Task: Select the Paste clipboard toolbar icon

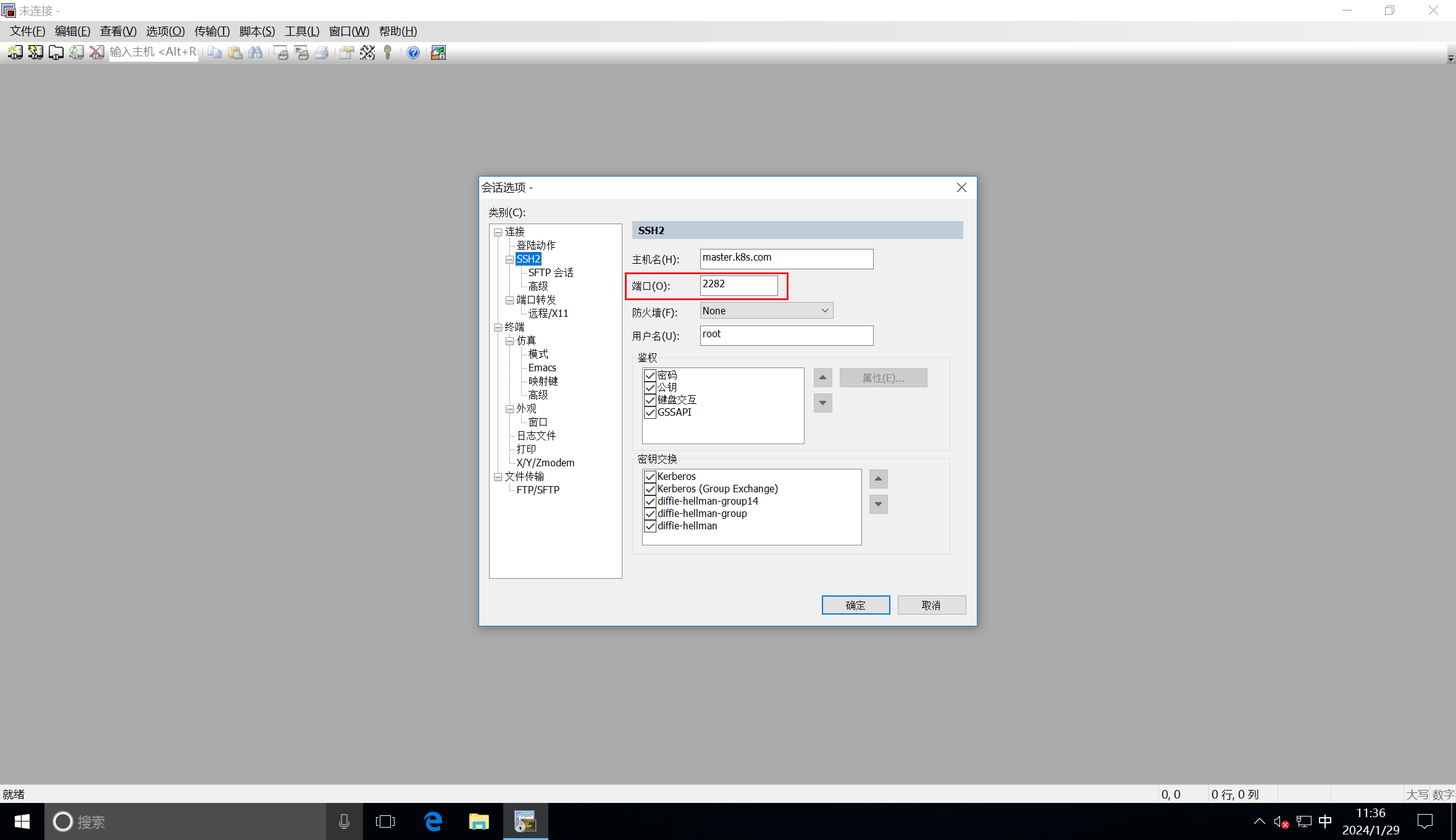Action: click(235, 52)
